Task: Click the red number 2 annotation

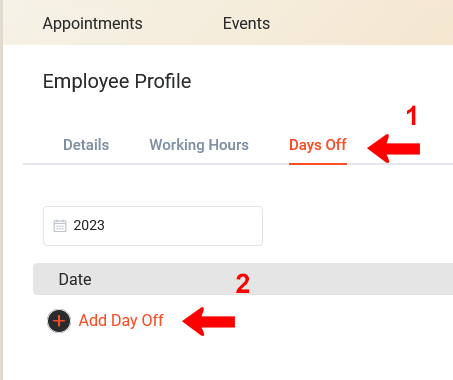Action: 243,284
